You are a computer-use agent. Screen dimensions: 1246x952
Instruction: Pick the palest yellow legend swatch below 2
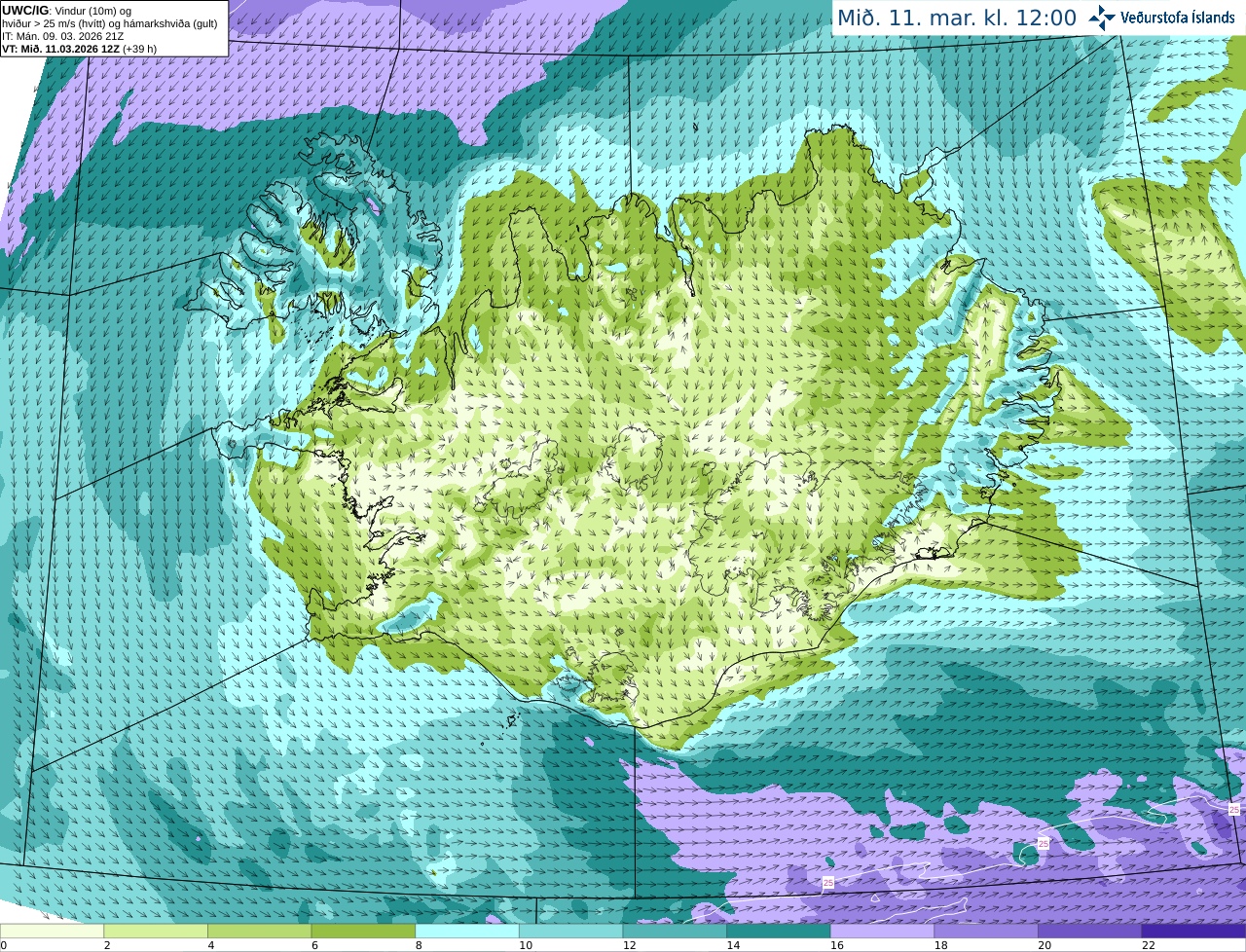(x=53, y=932)
